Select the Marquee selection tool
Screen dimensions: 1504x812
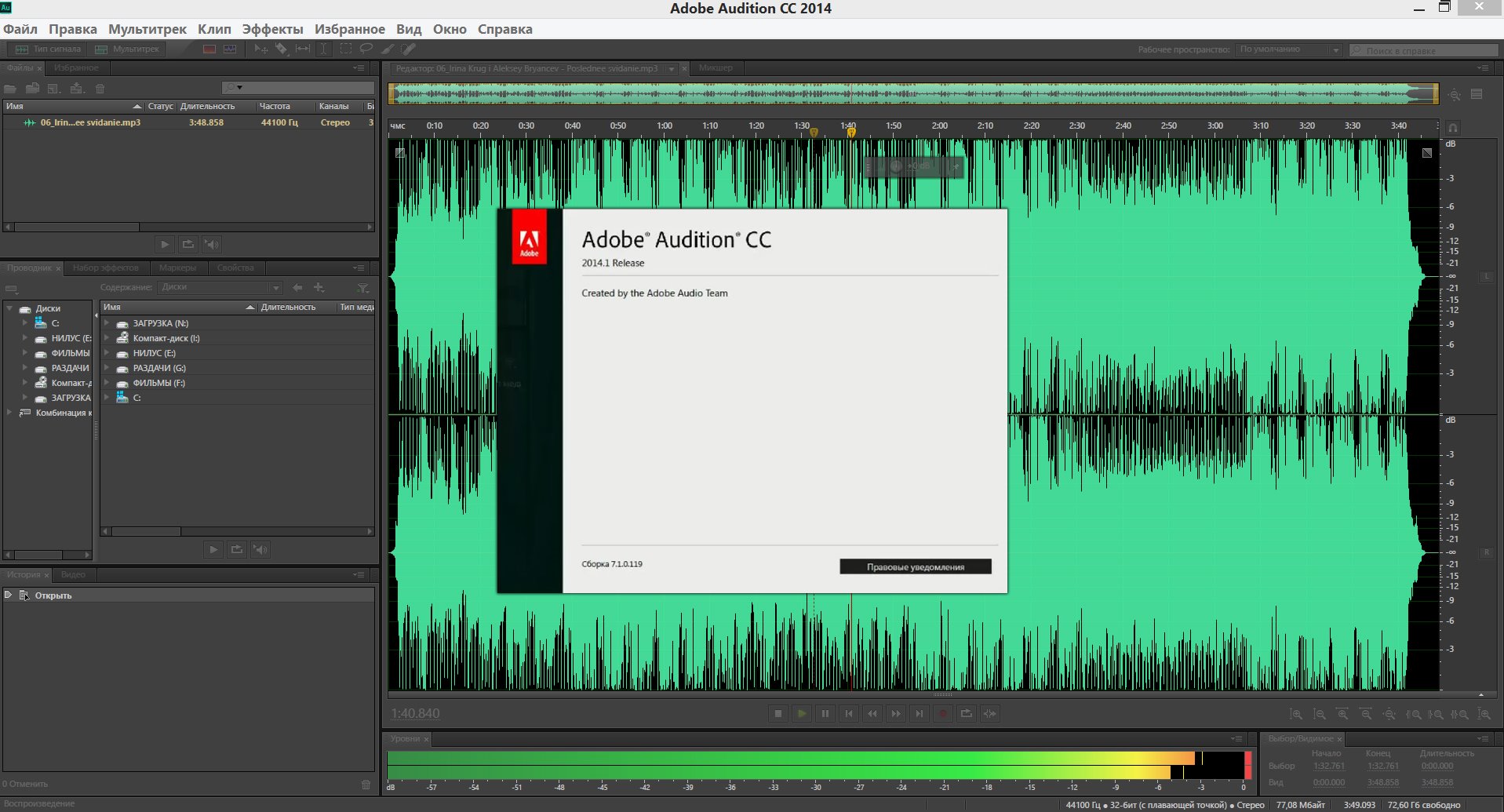pos(345,49)
